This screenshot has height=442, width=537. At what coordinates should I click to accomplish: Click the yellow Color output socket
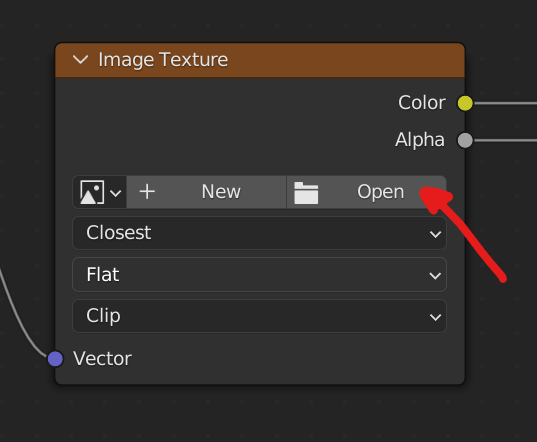pos(465,103)
